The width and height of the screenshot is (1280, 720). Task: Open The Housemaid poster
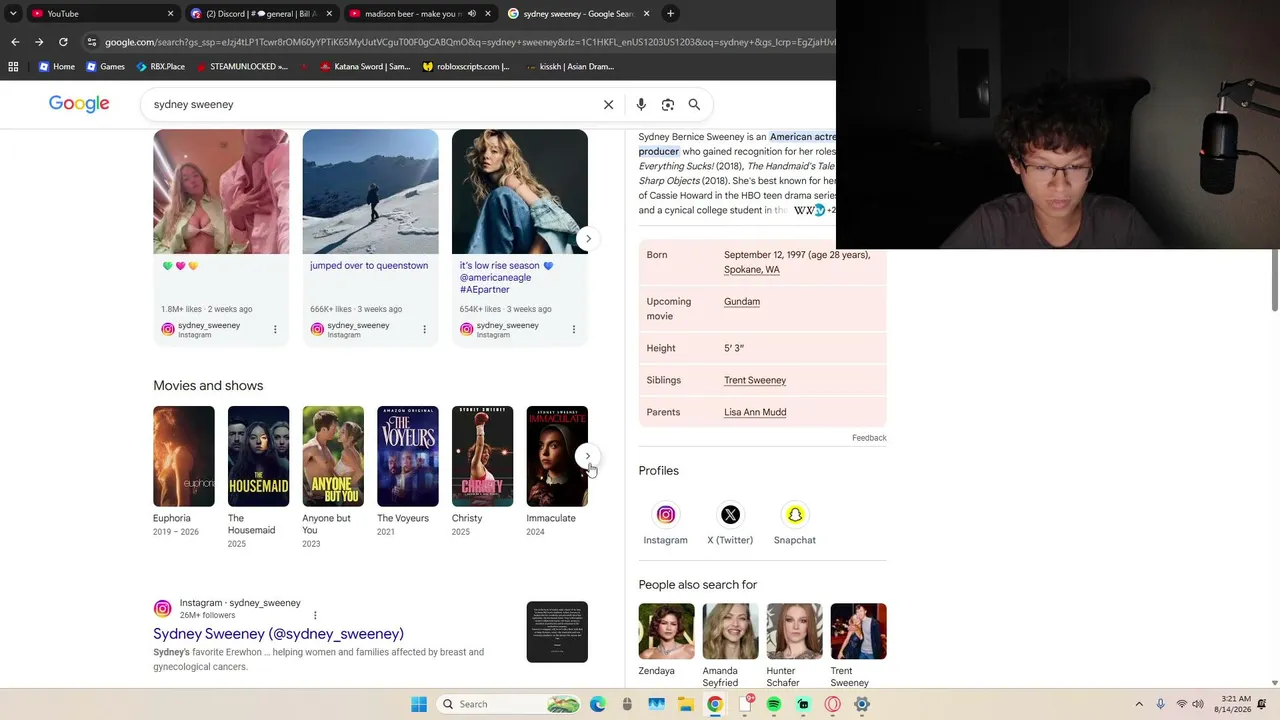(x=258, y=456)
